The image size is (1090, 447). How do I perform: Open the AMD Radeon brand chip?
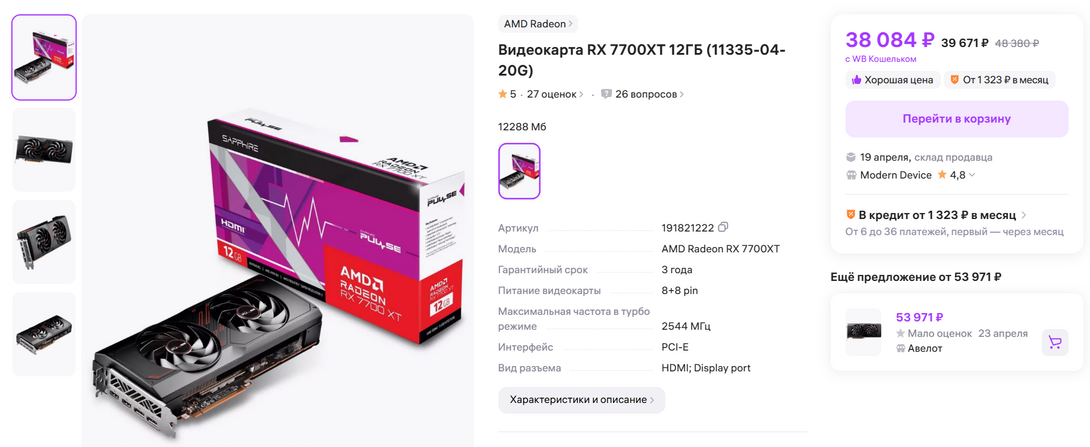[538, 24]
